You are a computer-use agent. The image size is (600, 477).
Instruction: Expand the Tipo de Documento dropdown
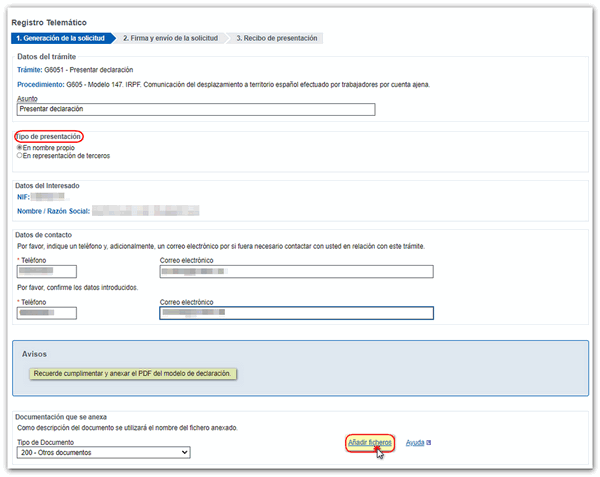(x=104, y=453)
